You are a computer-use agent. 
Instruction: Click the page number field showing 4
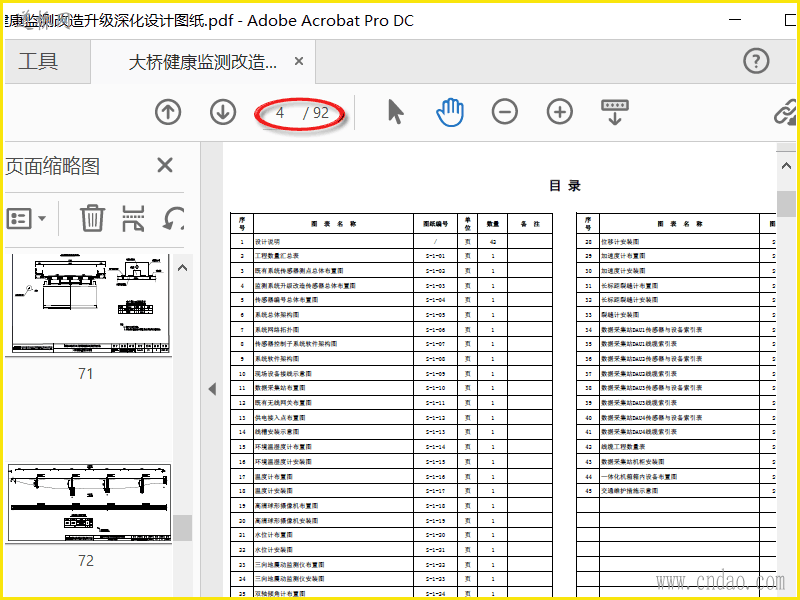click(280, 113)
